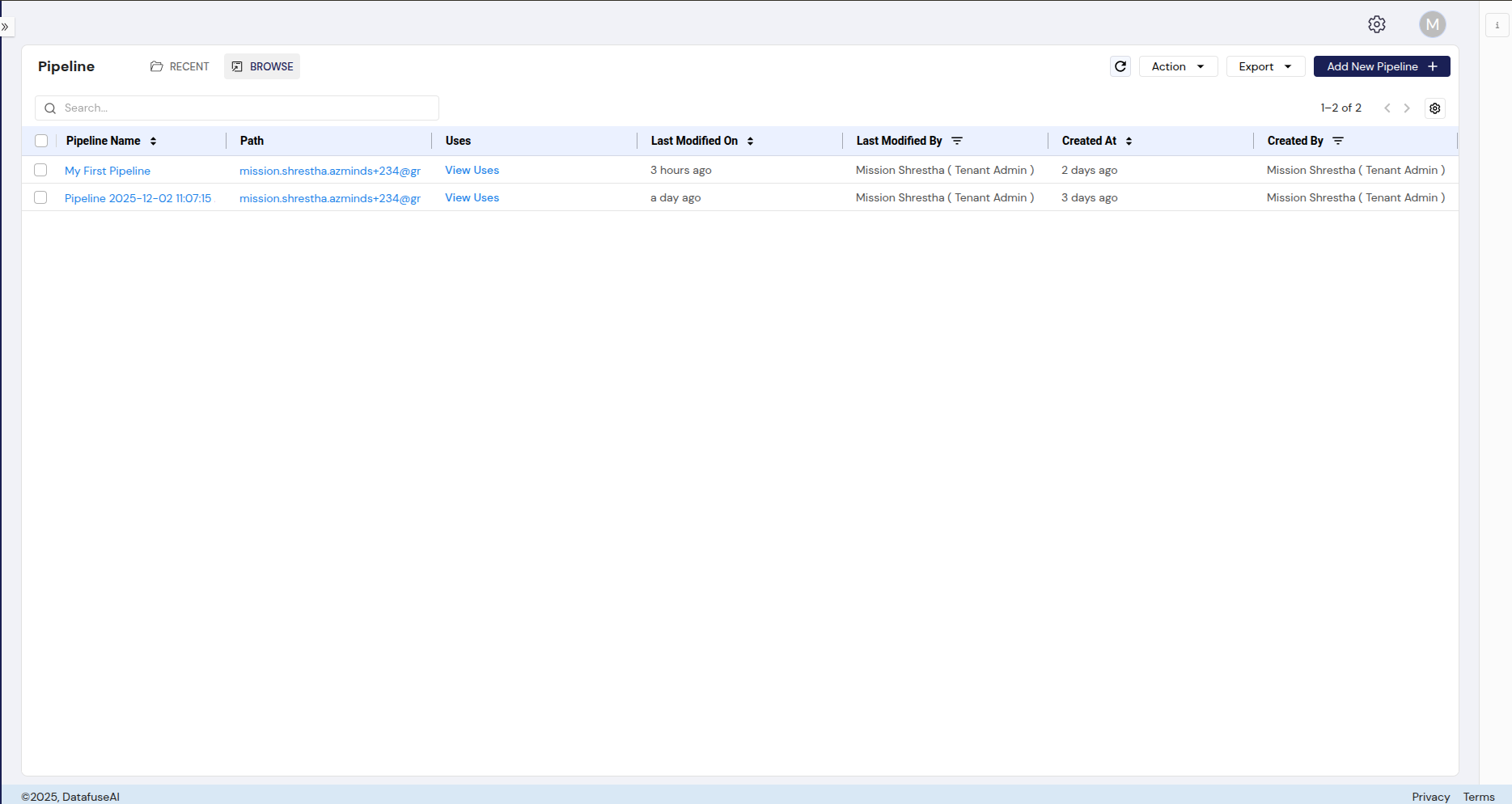Expand the left sidebar with chevron icon

[x=6, y=27]
